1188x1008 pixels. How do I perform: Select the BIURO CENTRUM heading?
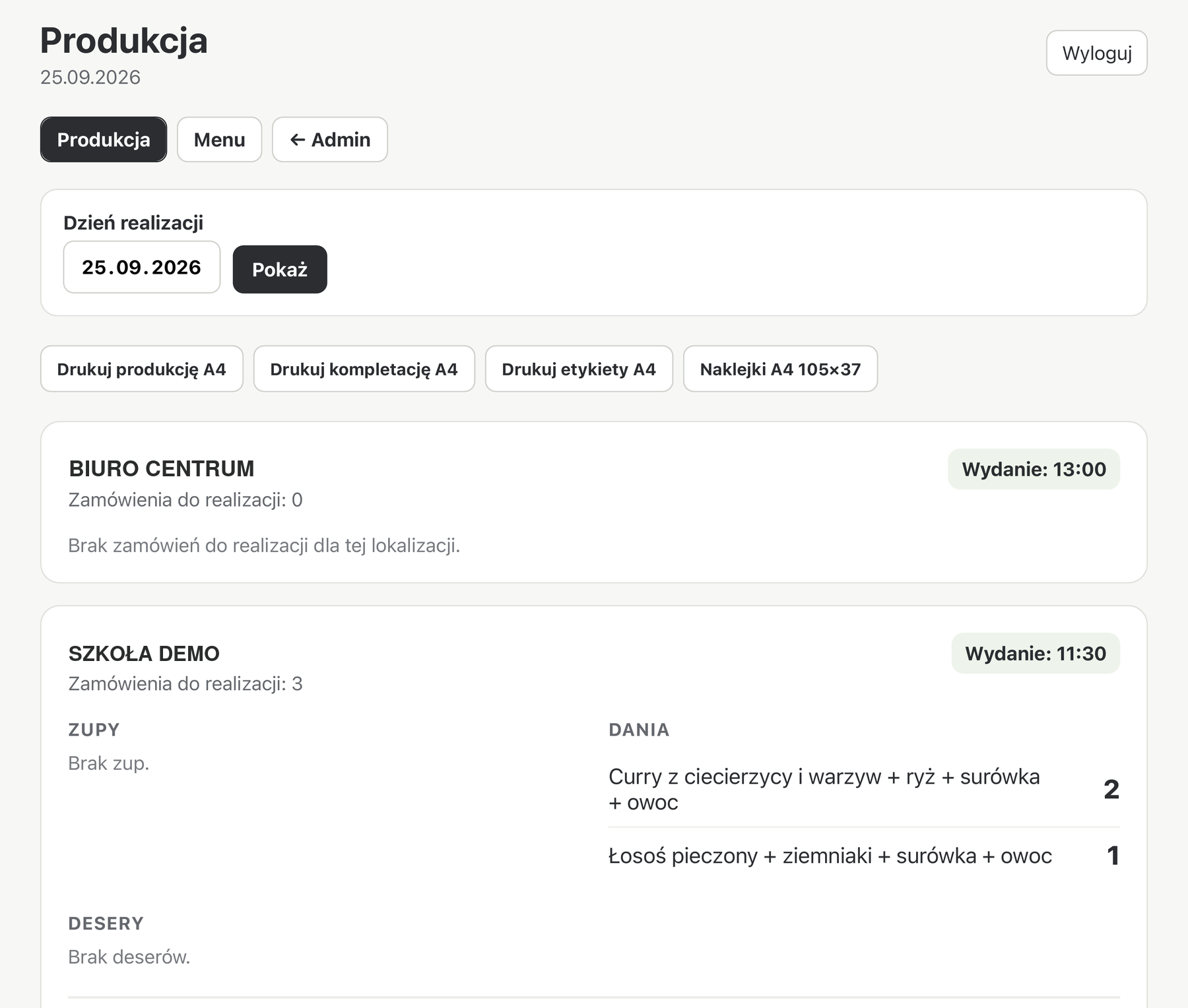pos(162,468)
